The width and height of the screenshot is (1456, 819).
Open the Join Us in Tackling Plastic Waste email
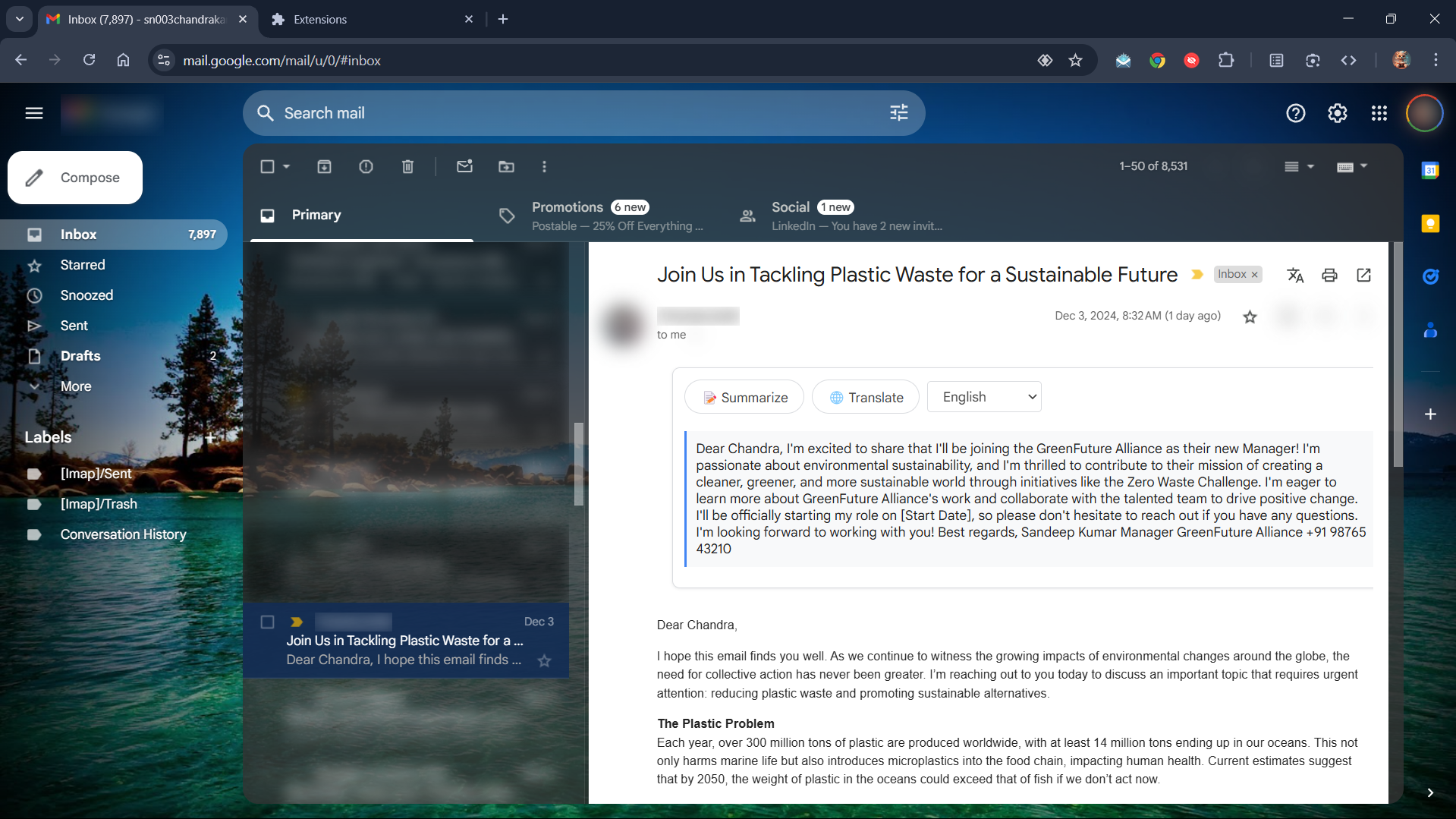pyautogui.click(x=406, y=640)
